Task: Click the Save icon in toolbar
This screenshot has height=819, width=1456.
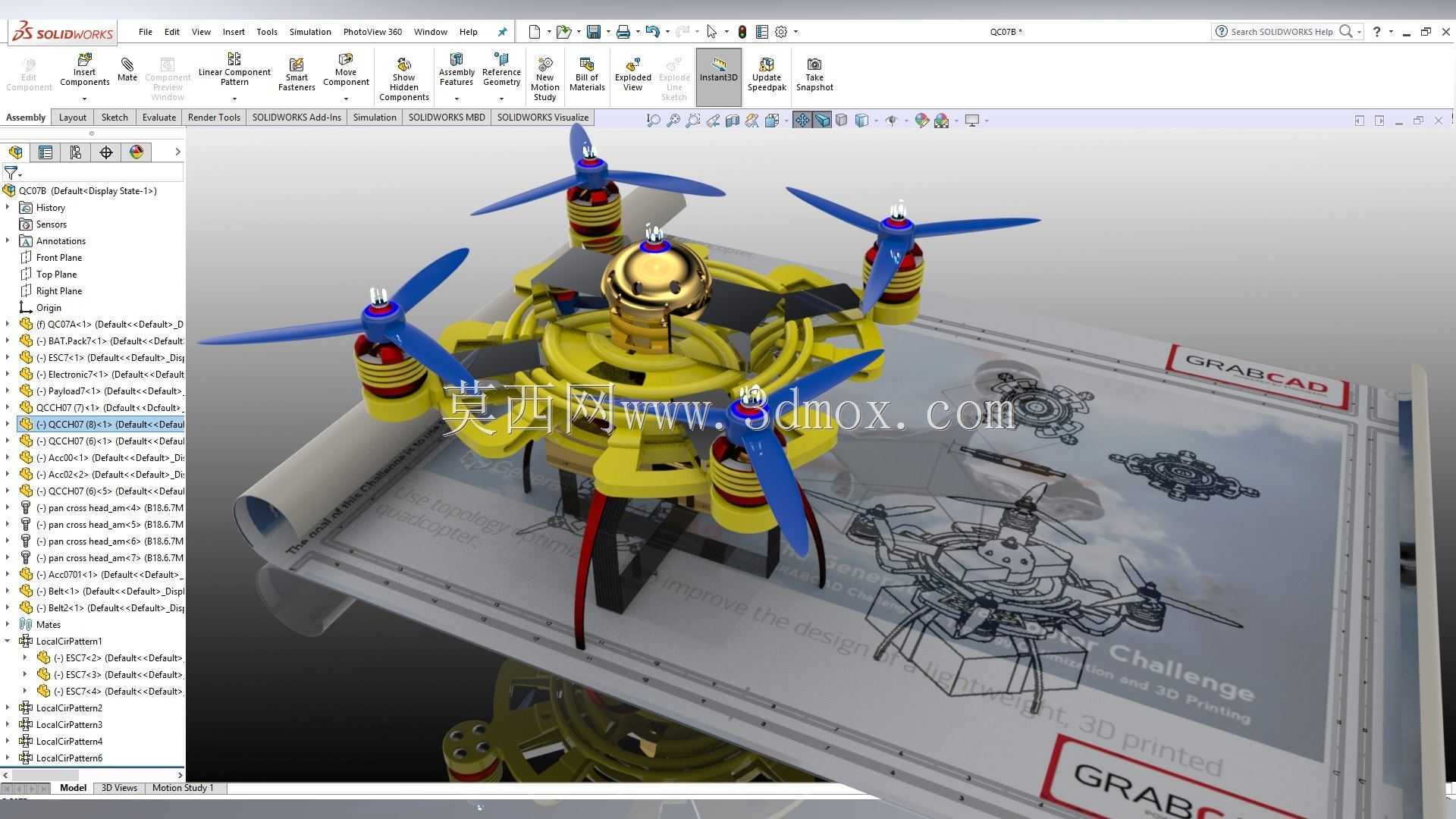Action: pos(594,32)
